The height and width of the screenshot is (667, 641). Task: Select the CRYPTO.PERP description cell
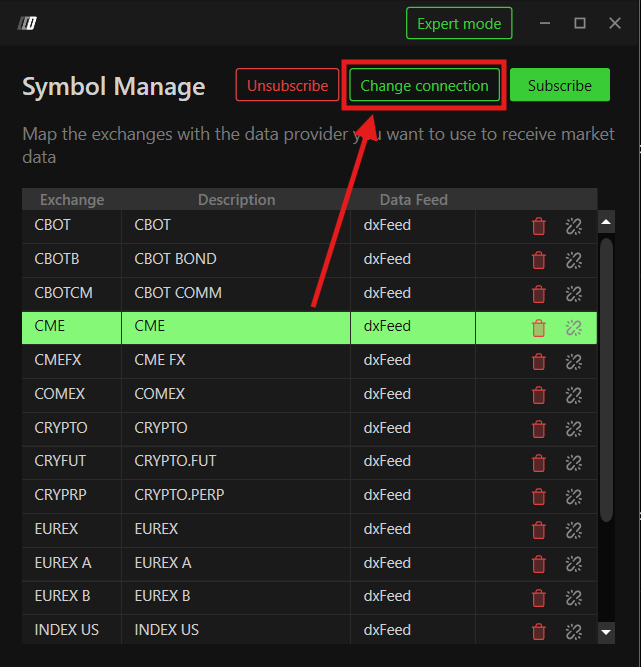(236, 496)
